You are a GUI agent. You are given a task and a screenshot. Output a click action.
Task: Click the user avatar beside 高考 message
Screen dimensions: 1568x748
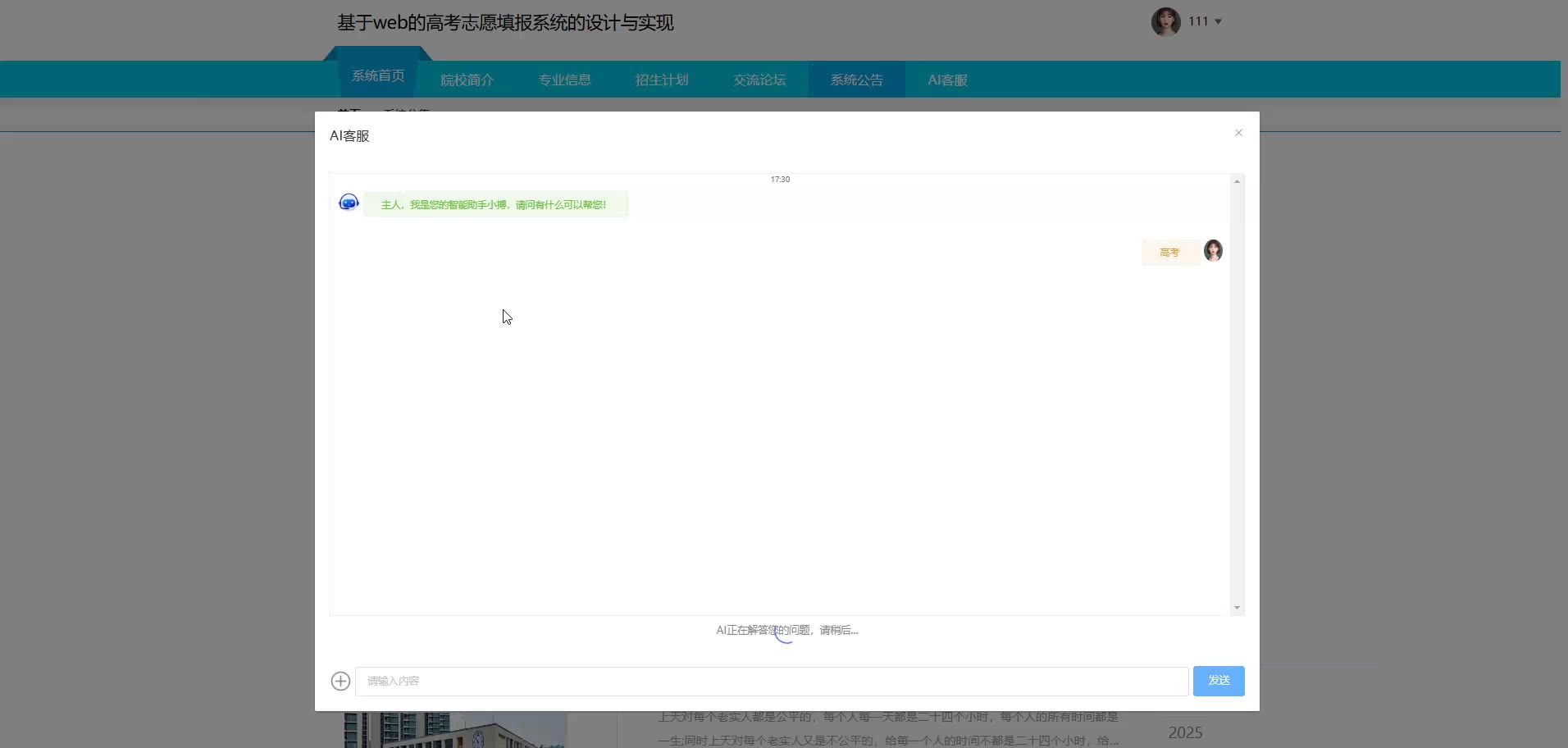1213,250
